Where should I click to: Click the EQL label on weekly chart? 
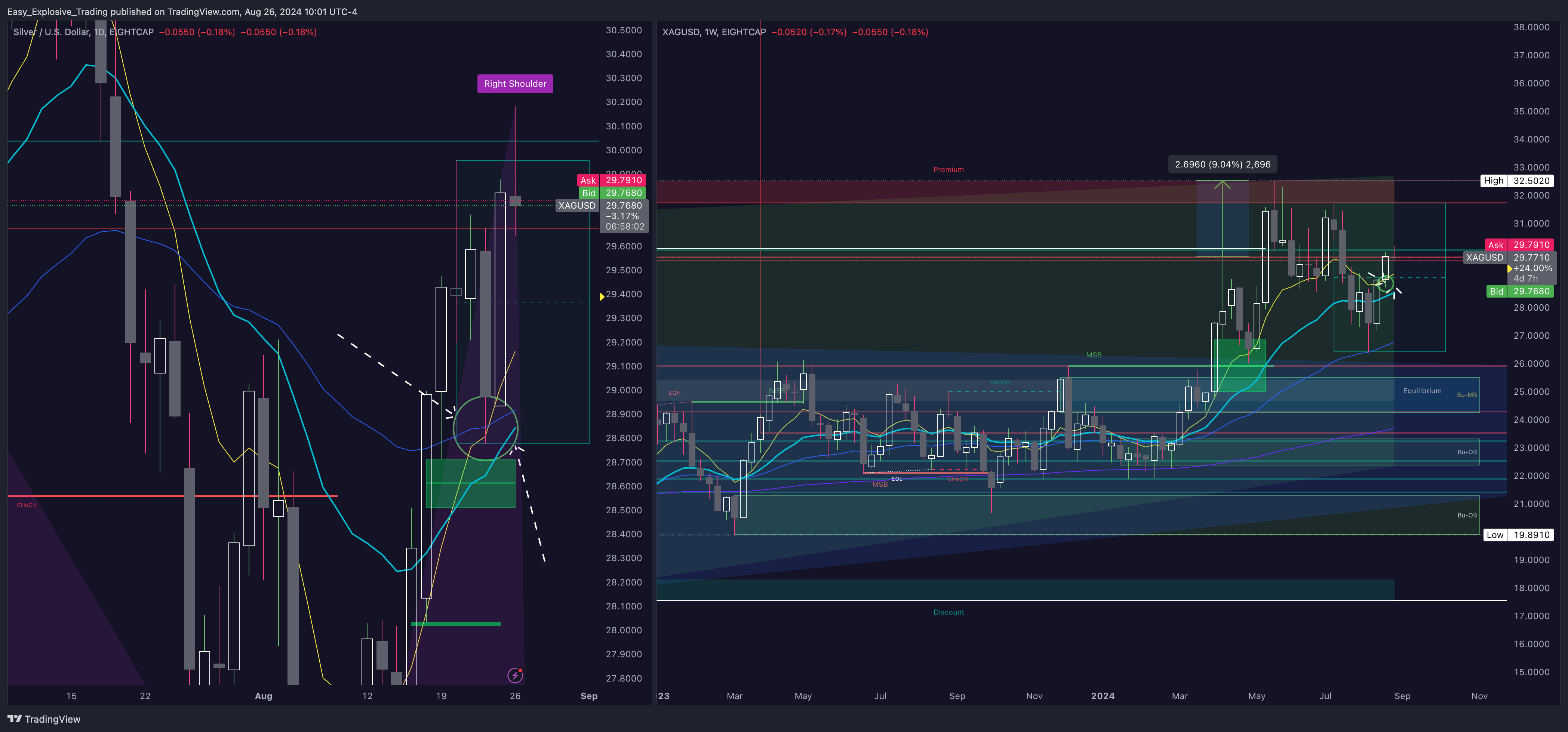tap(897, 480)
